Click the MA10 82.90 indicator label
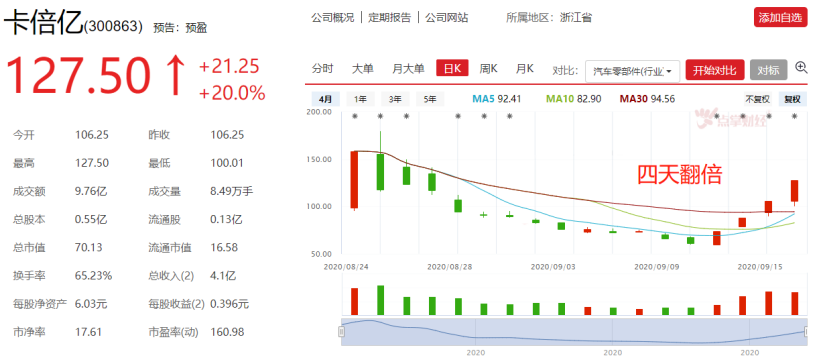This screenshot has height=363, width=816. 573,98
